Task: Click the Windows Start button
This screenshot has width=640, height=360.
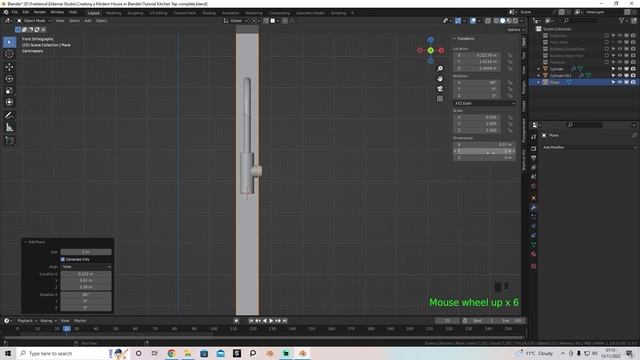Action: pyautogui.click(x=8, y=353)
